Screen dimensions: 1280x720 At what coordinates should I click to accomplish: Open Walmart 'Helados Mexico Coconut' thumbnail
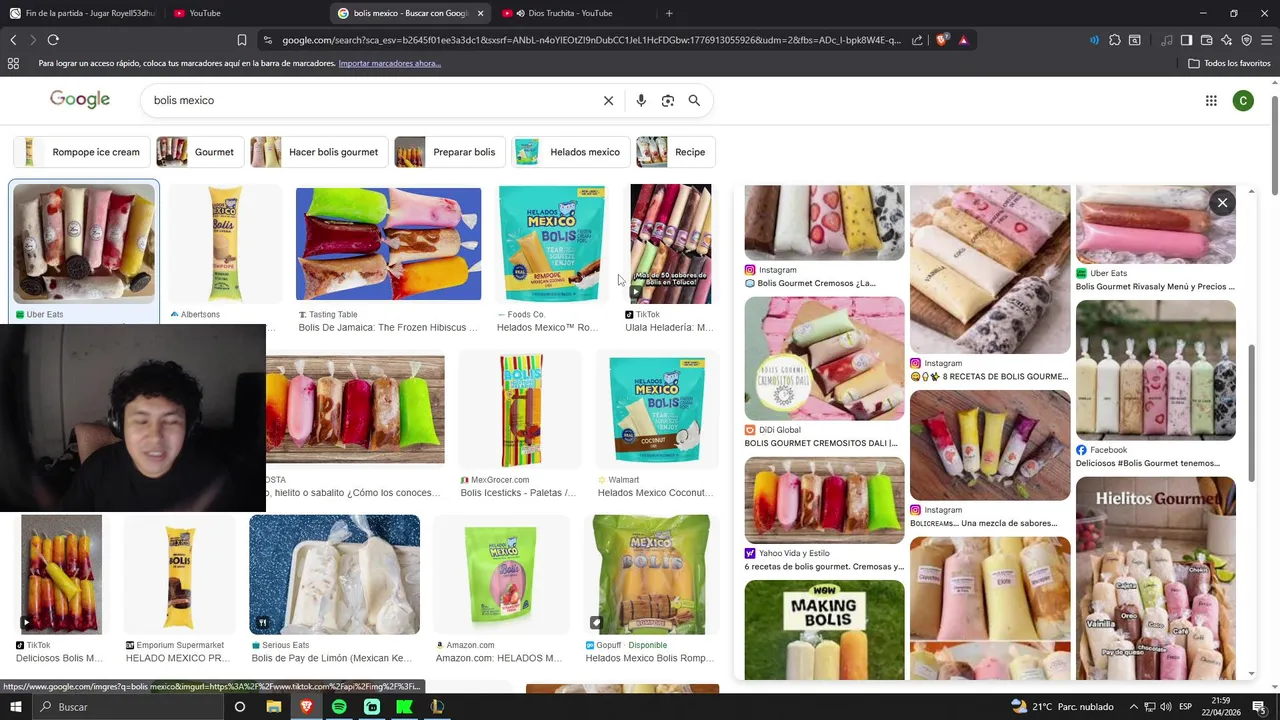coord(657,409)
